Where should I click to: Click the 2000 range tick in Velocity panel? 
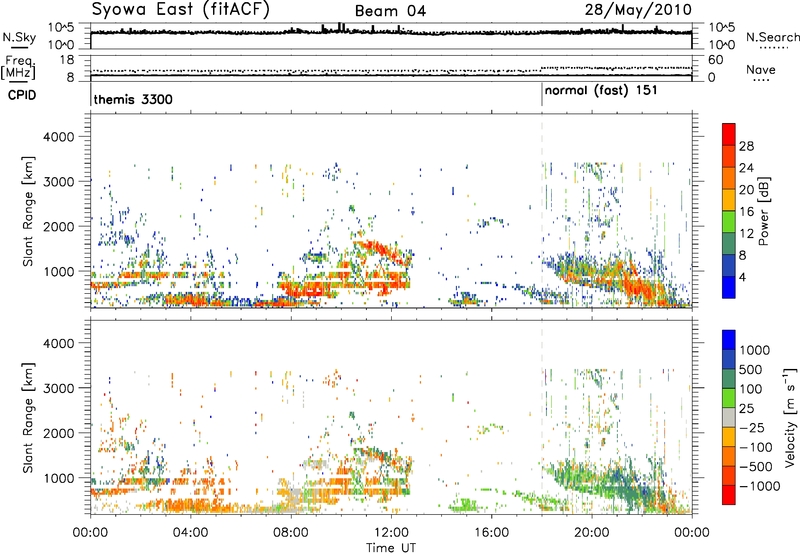(x=59, y=433)
